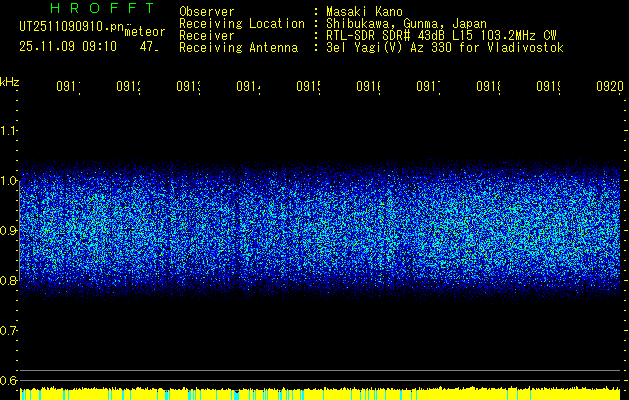This screenshot has height=400, width=629.
Task: Select the UT2511090910 filename label
Action: click(x=70, y=28)
